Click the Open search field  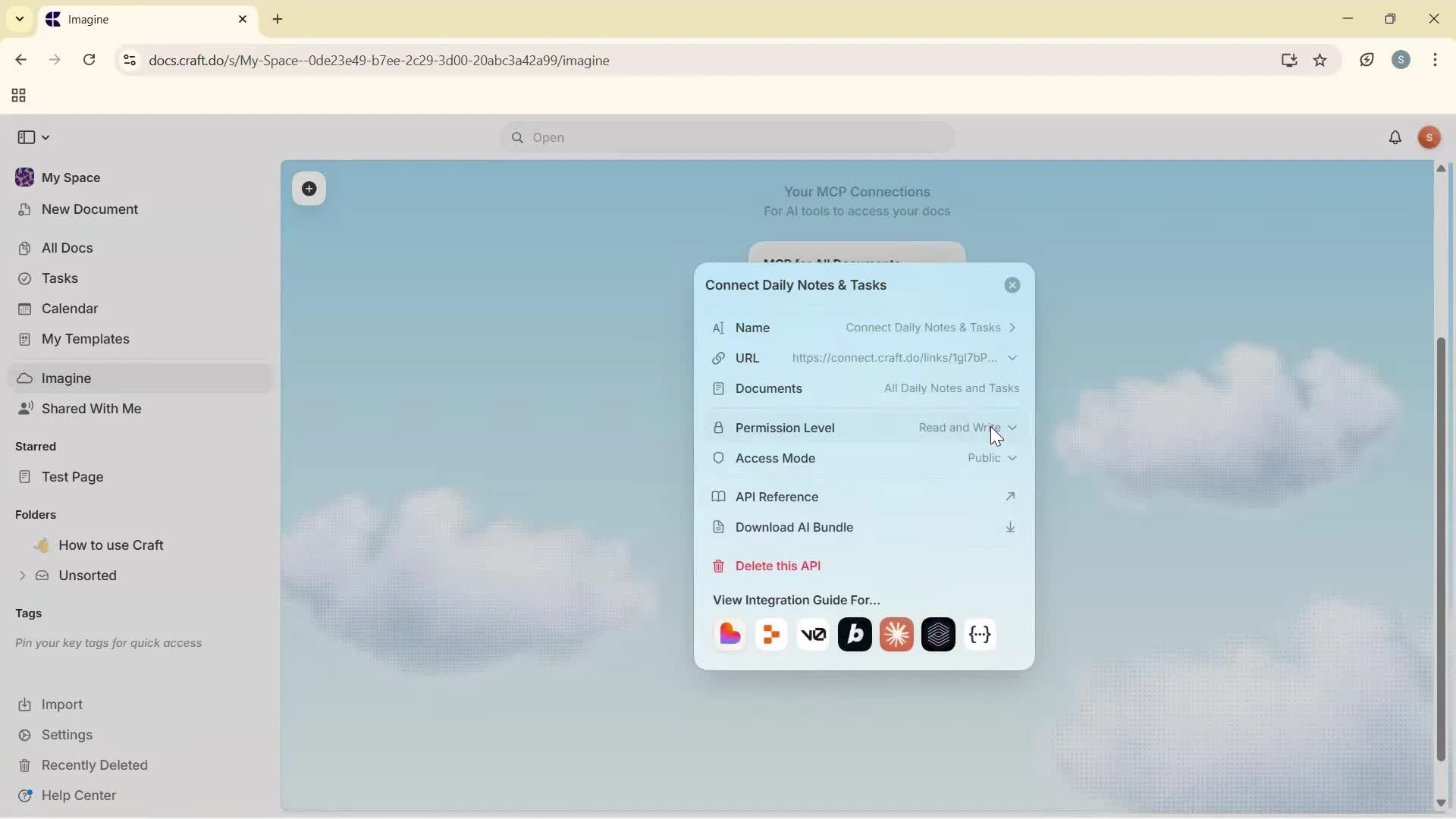coord(727,137)
